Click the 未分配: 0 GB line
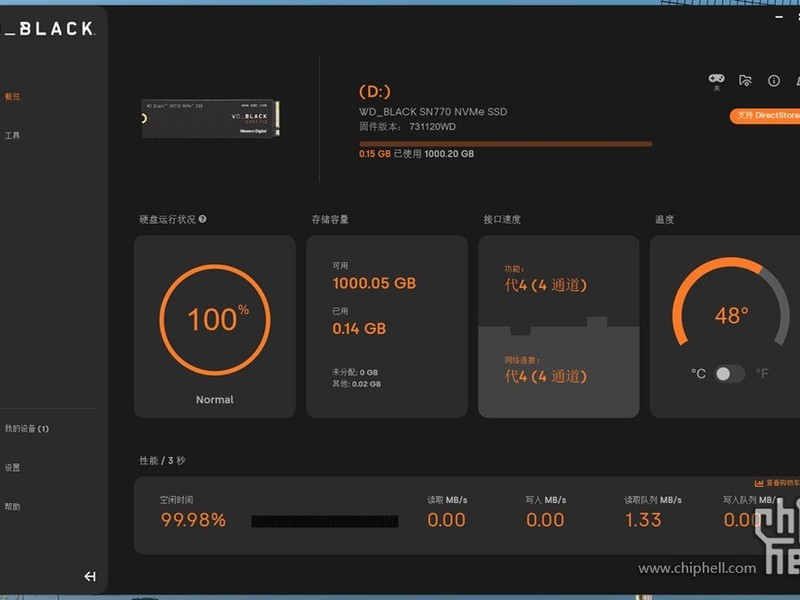 [355, 372]
